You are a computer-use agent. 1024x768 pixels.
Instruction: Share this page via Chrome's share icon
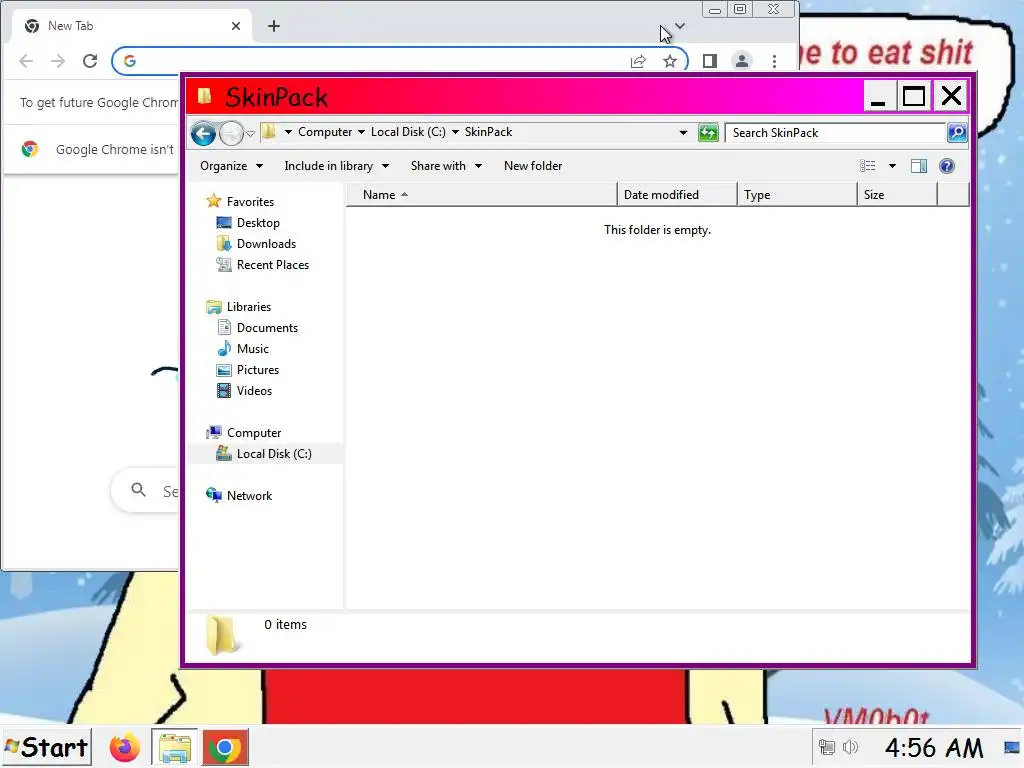coord(638,61)
